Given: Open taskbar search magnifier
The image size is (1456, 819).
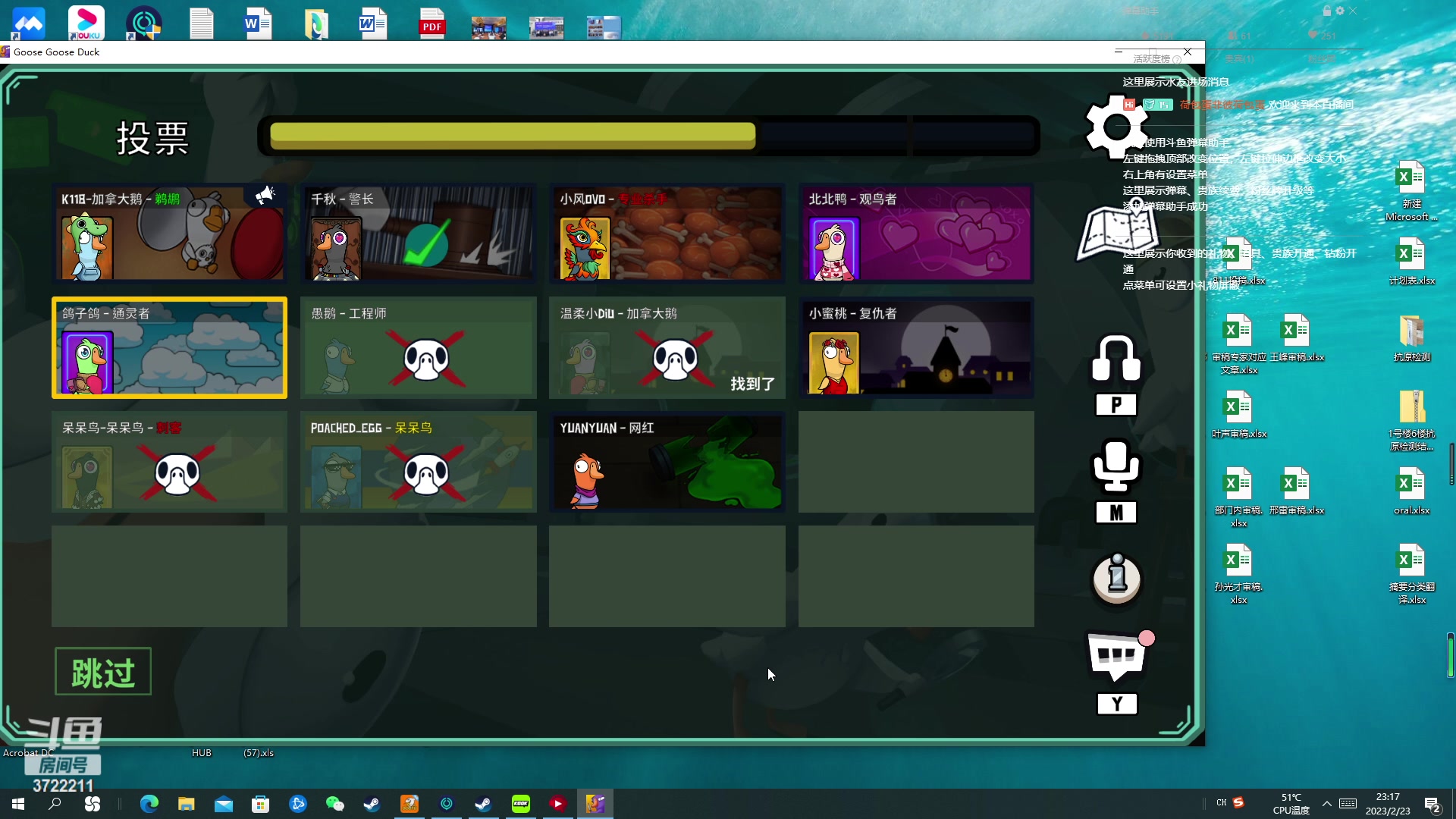Looking at the screenshot, I should click(55, 804).
